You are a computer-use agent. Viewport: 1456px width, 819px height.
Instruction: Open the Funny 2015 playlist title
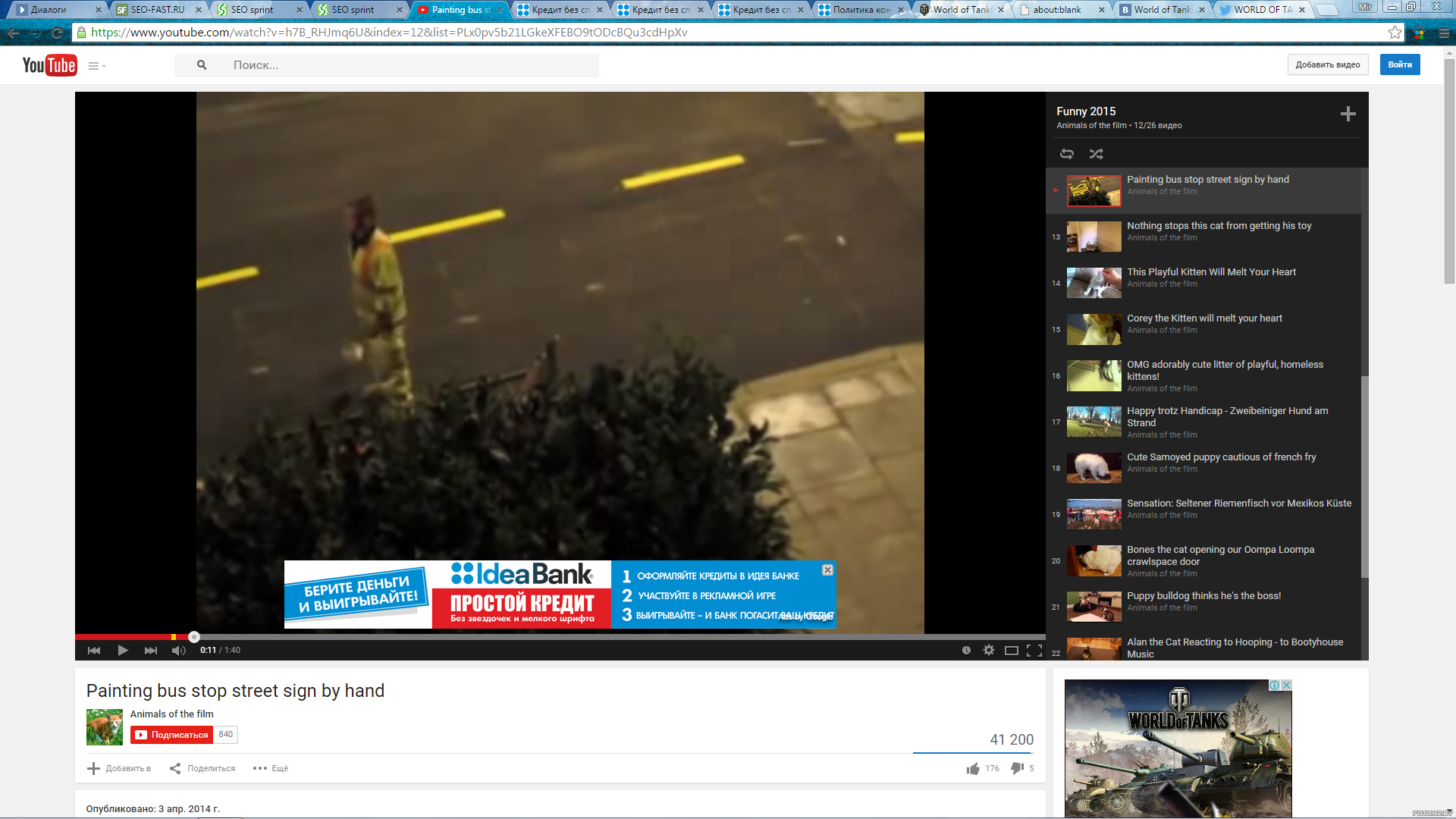pos(1086,111)
